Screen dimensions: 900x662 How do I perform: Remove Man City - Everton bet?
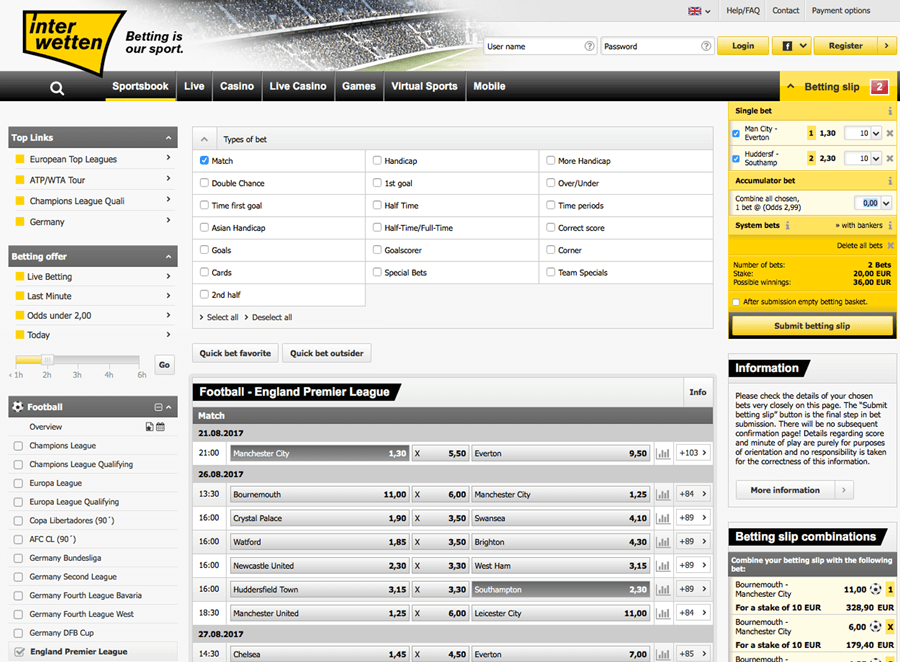pyautogui.click(x=890, y=133)
